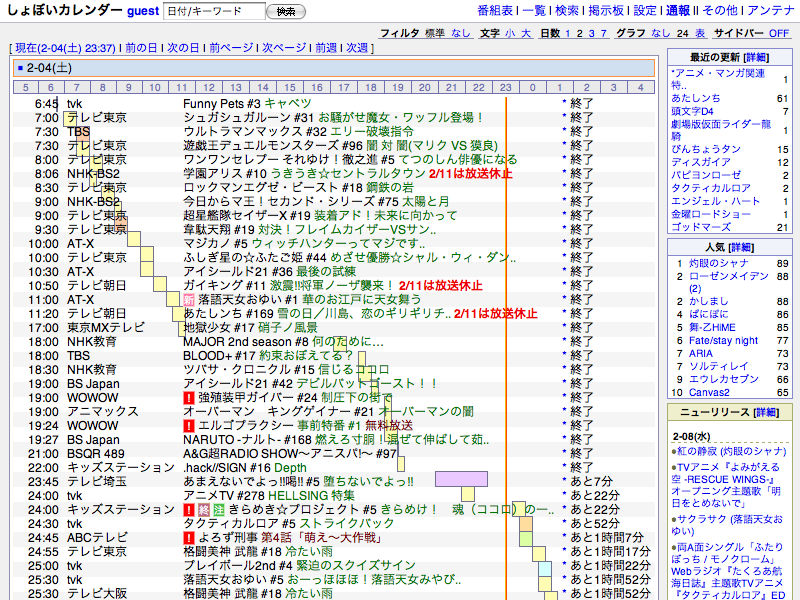Switch text size to 大
Image resolution: width=800 pixels, height=600 pixels.
[526, 33]
